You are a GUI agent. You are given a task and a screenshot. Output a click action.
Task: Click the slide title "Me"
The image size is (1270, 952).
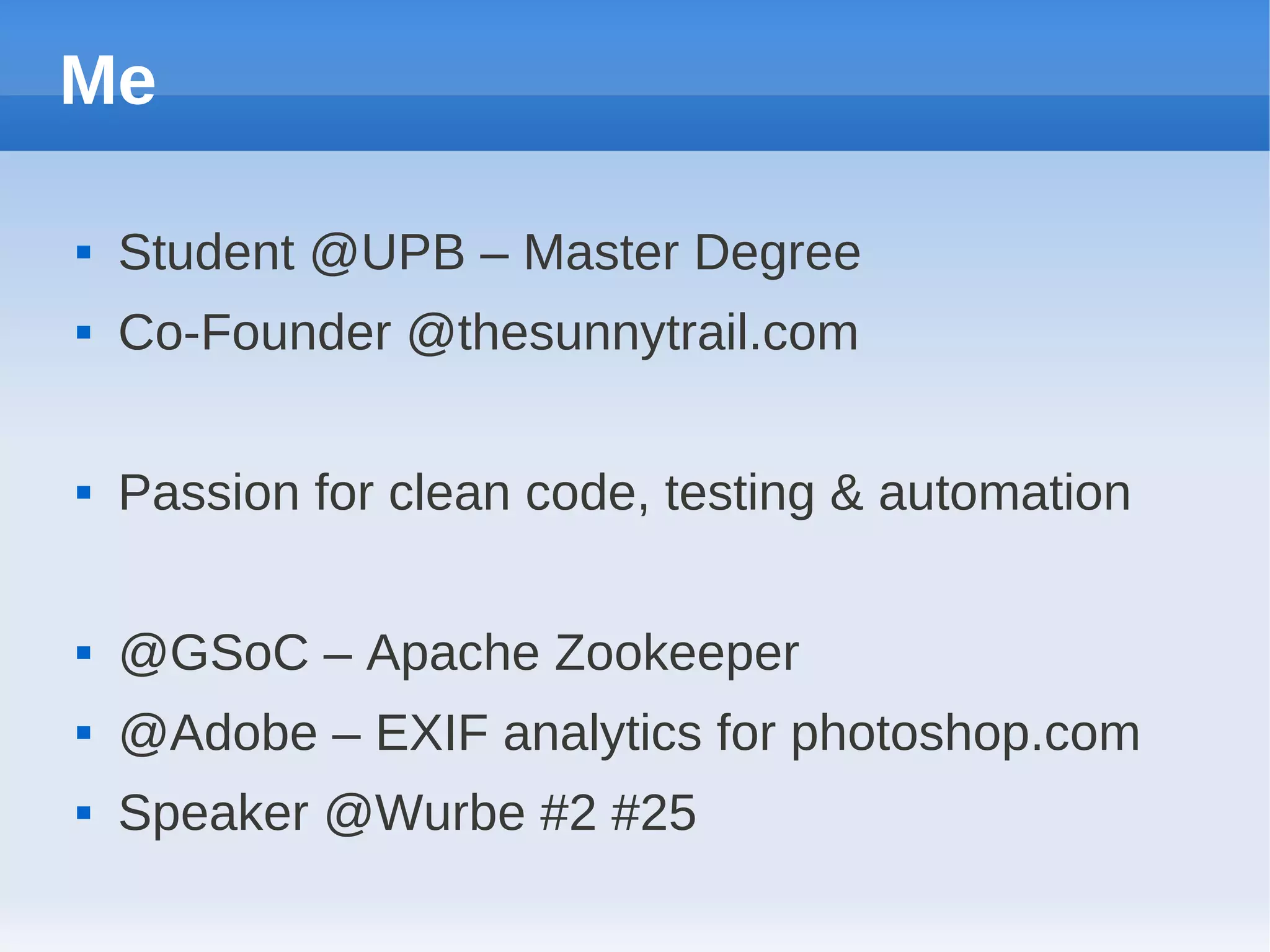108,81
